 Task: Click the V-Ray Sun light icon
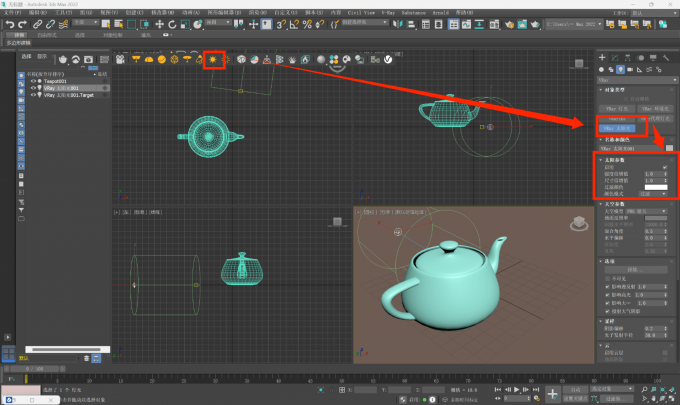[213, 59]
